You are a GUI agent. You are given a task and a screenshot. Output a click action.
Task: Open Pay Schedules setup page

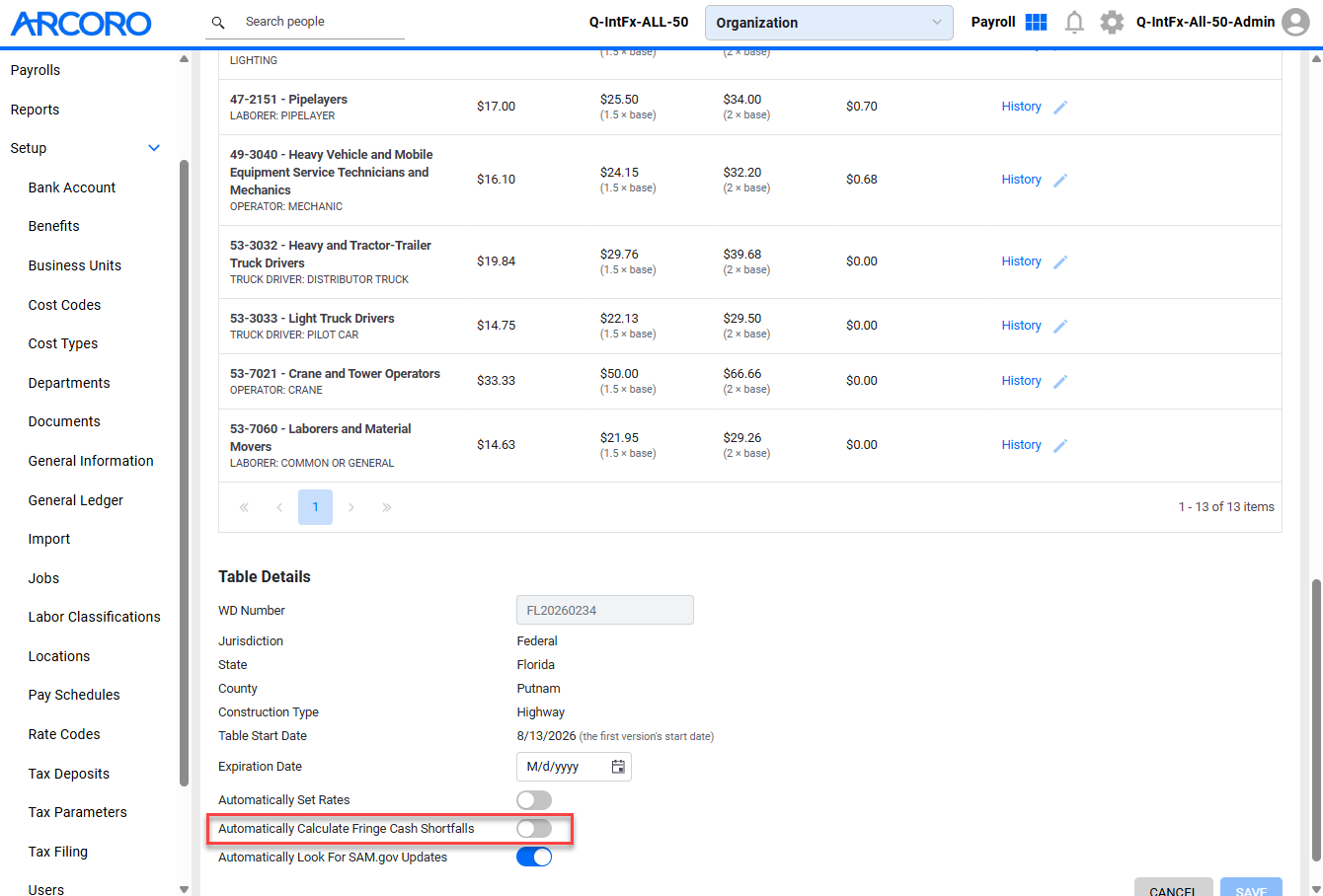click(x=74, y=695)
